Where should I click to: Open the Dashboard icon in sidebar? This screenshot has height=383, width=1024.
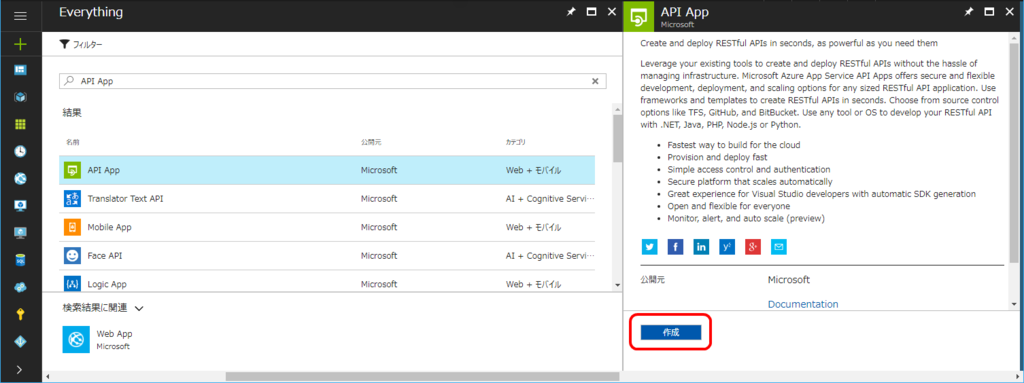click(20, 70)
